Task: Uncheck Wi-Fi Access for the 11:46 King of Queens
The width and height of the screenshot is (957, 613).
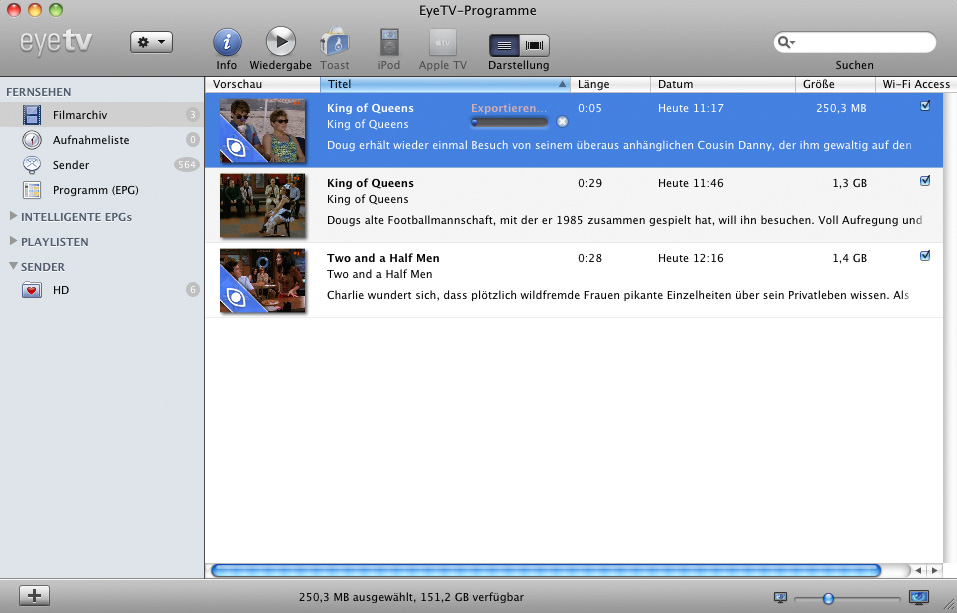Action: tap(925, 181)
